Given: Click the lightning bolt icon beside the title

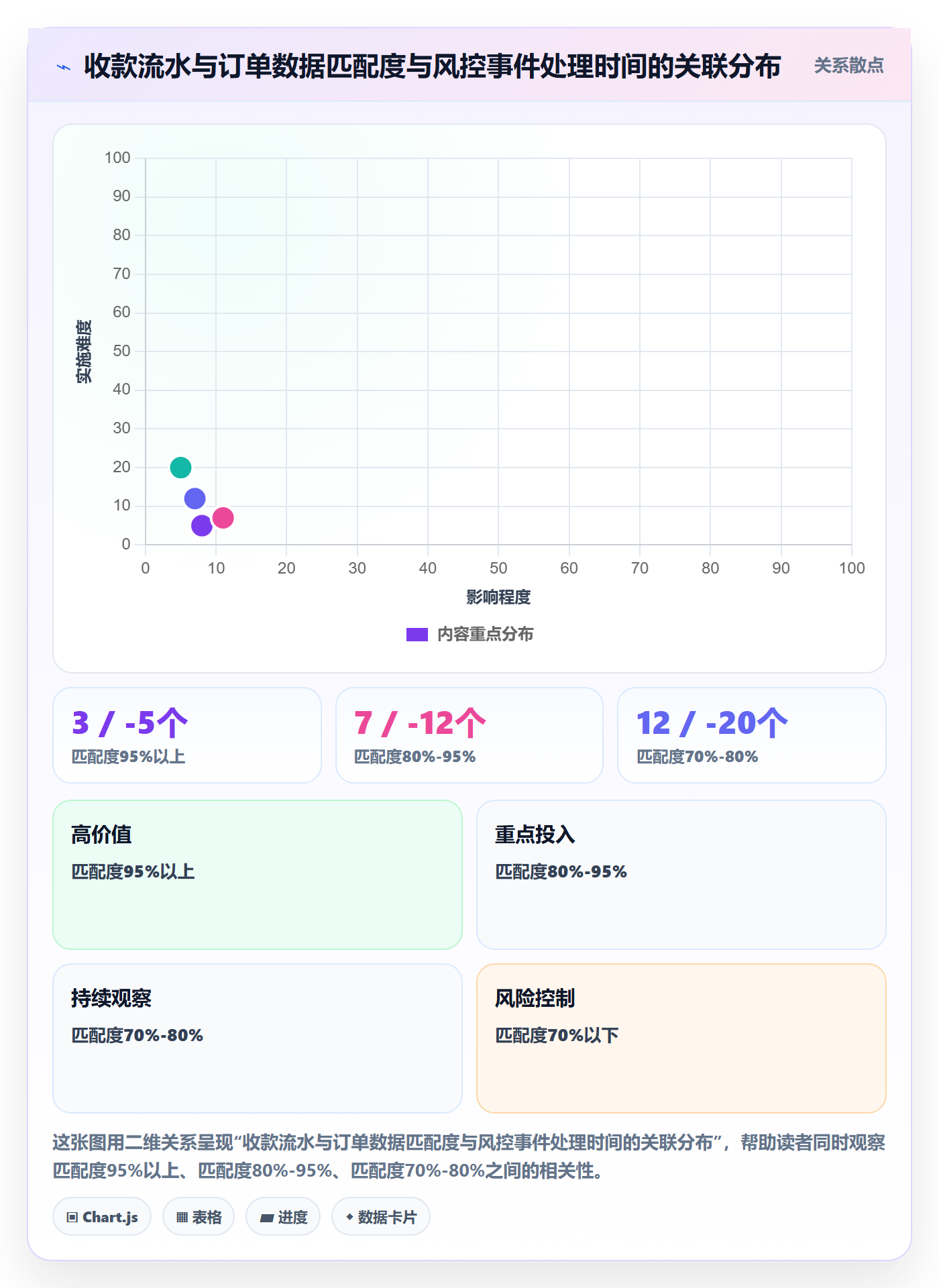Looking at the screenshot, I should tap(64, 67).
